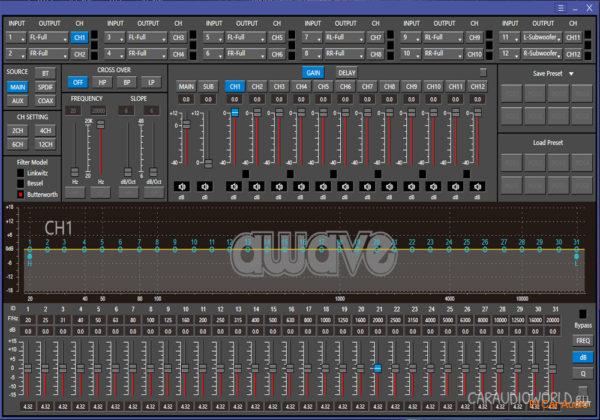Mute CH11 using its speaker icon
This screenshot has width=600, height=420.
[x=455, y=187]
